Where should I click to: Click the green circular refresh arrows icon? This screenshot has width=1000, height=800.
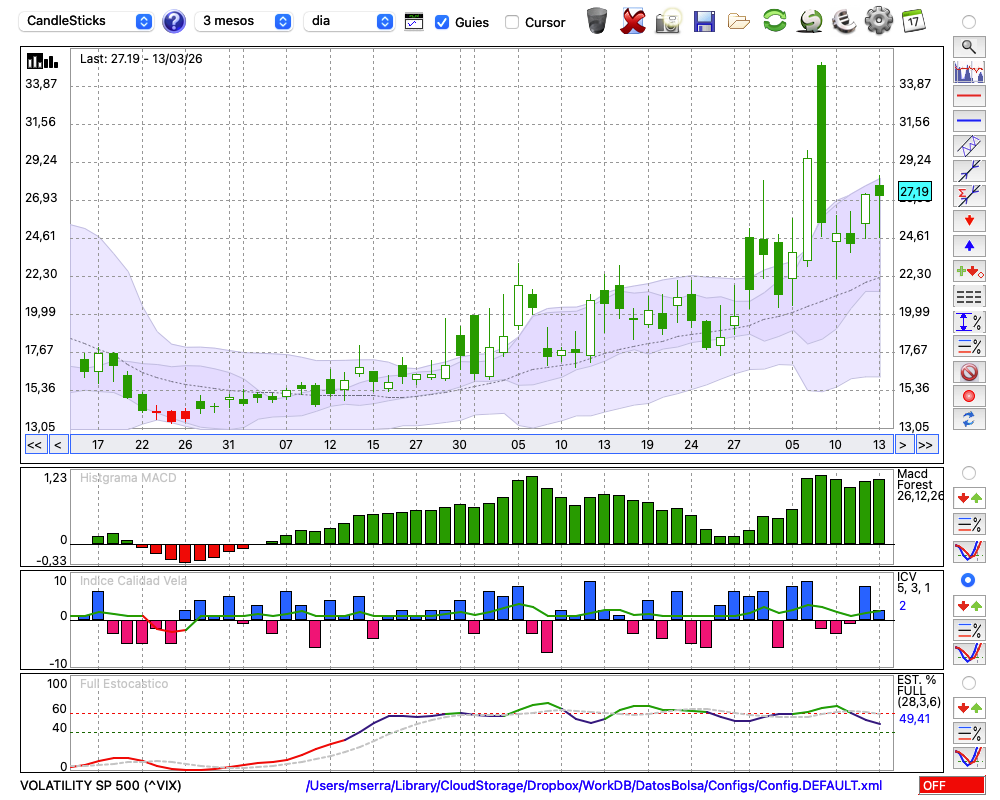pos(774,21)
